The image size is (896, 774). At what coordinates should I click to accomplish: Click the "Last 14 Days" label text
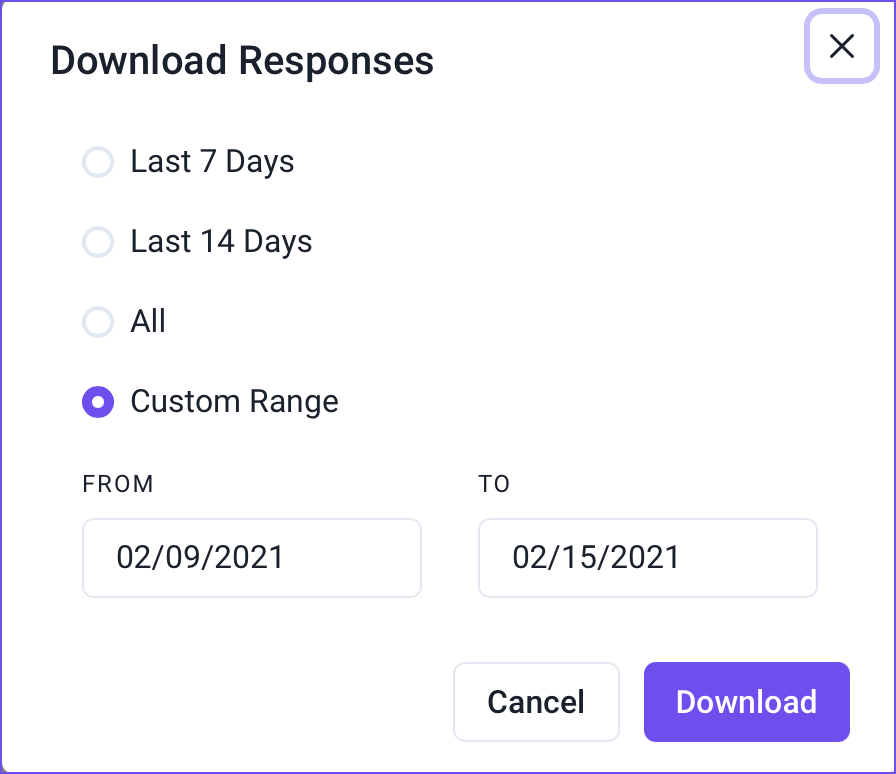[221, 242]
